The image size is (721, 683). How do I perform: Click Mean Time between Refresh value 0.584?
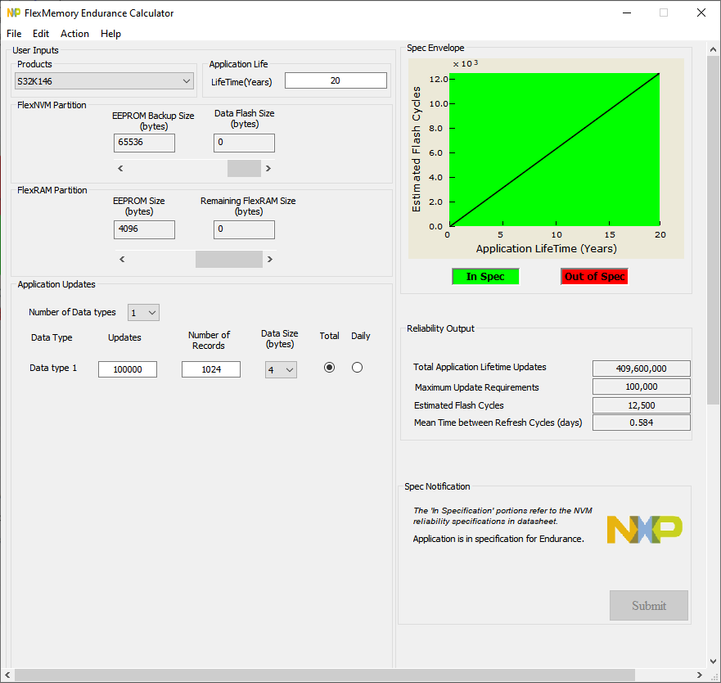pos(641,423)
